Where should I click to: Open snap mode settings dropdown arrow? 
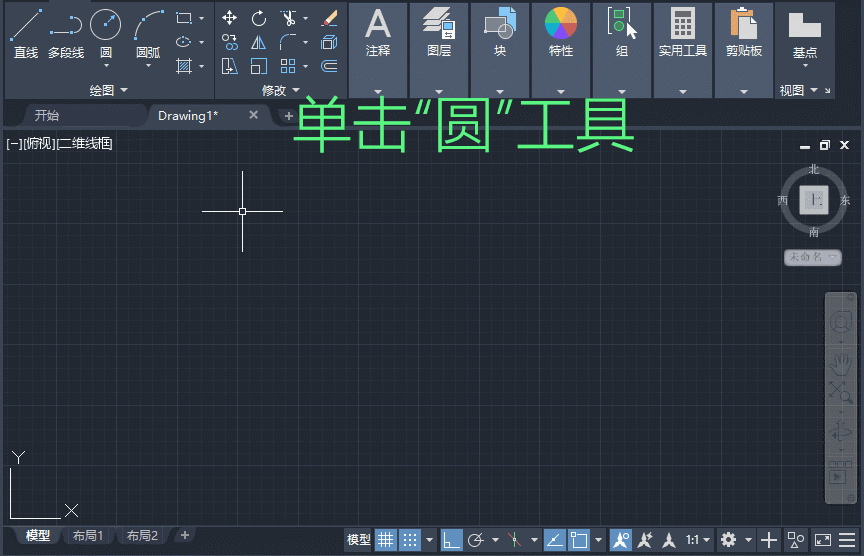429,540
